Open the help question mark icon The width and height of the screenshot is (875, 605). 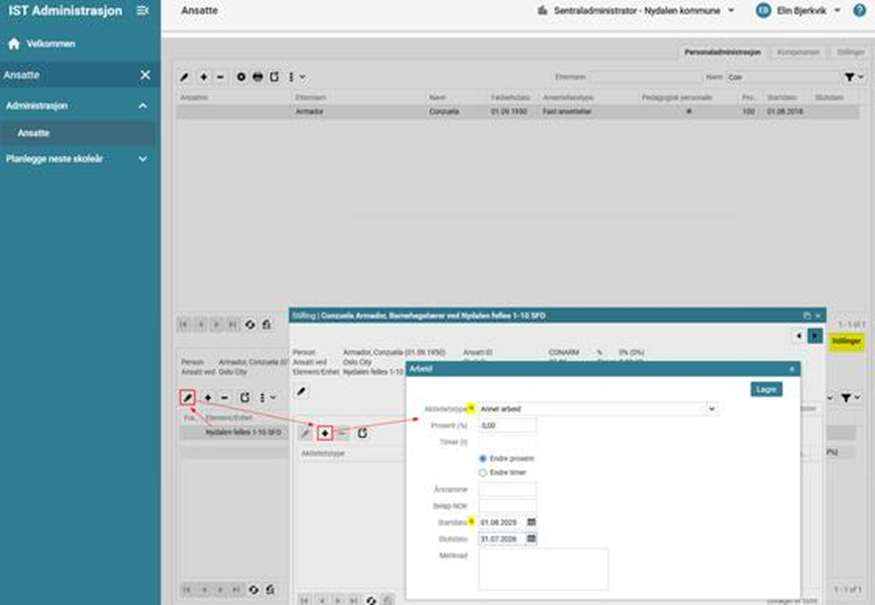859,10
